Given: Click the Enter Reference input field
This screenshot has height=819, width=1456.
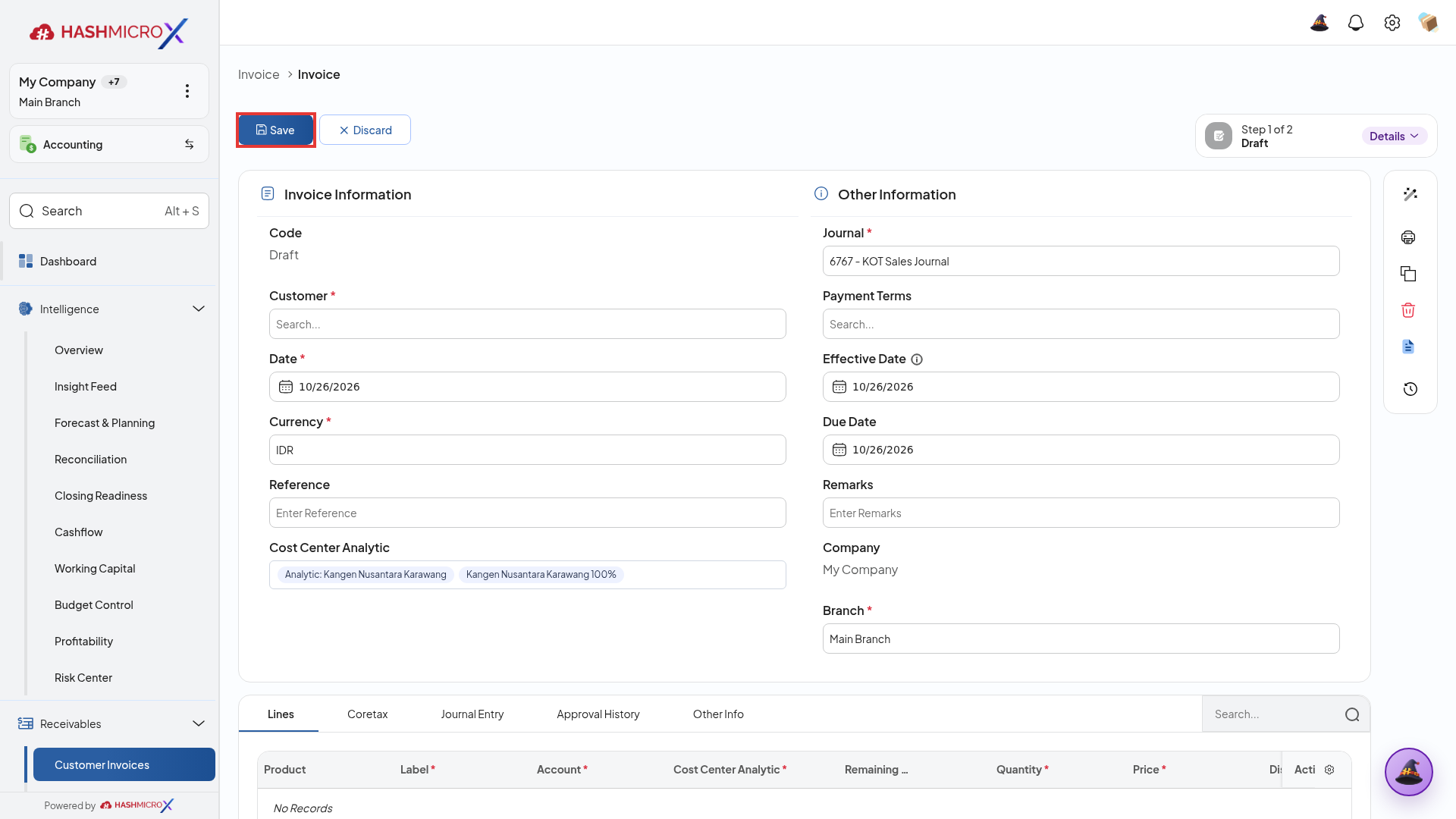Looking at the screenshot, I should point(527,513).
